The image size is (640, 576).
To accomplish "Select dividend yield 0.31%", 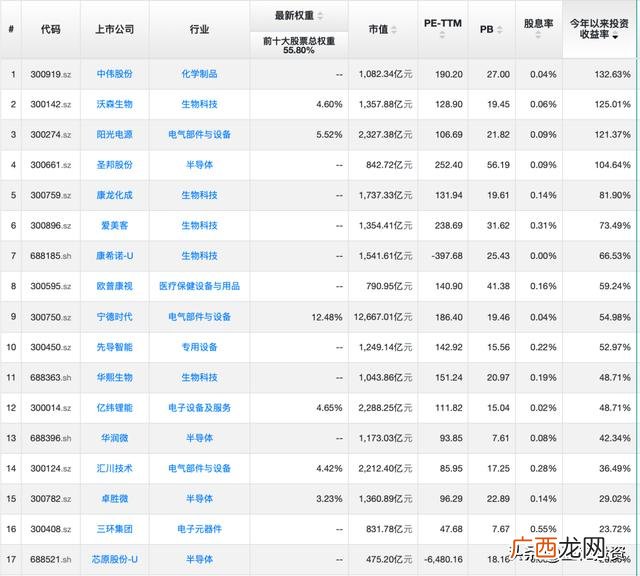I will (x=543, y=225).
